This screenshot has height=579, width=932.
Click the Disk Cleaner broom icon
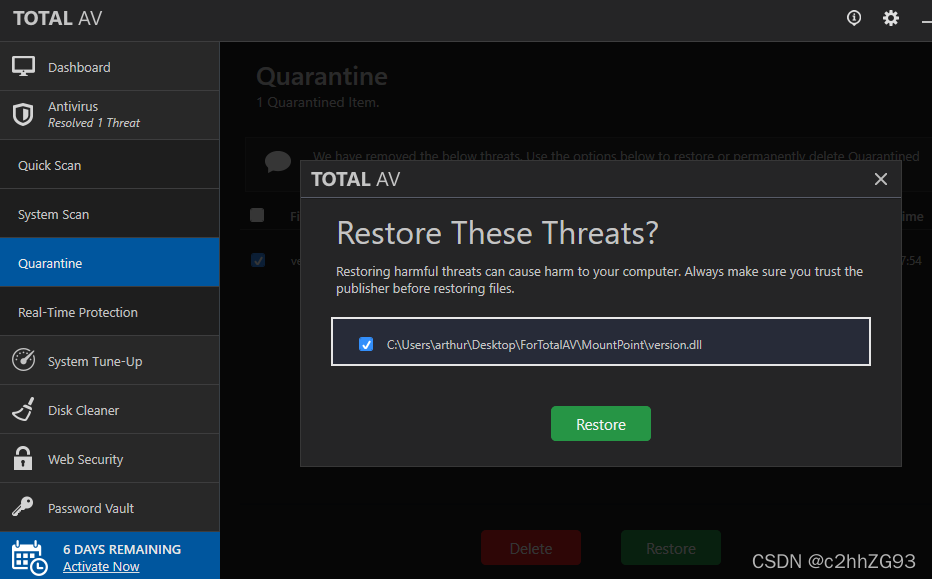[x=23, y=410]
